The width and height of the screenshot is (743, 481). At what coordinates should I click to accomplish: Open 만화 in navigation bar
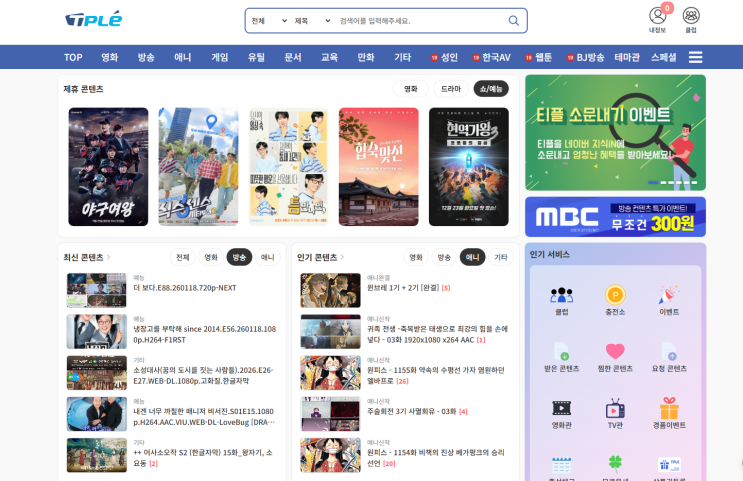point(366,57)
